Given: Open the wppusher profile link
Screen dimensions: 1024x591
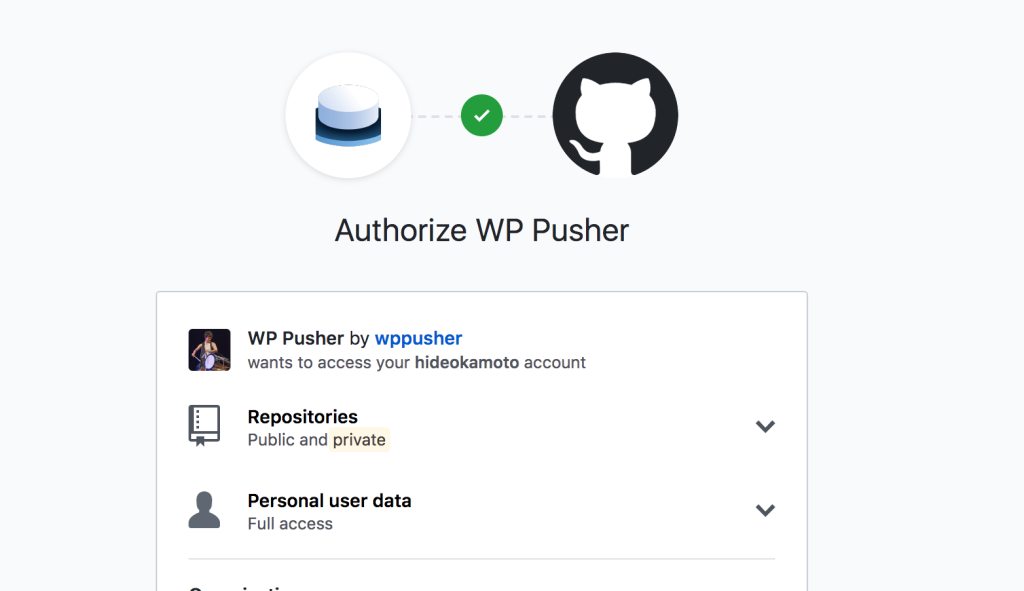Looking at the screenshot, I should tap(418, 338).
